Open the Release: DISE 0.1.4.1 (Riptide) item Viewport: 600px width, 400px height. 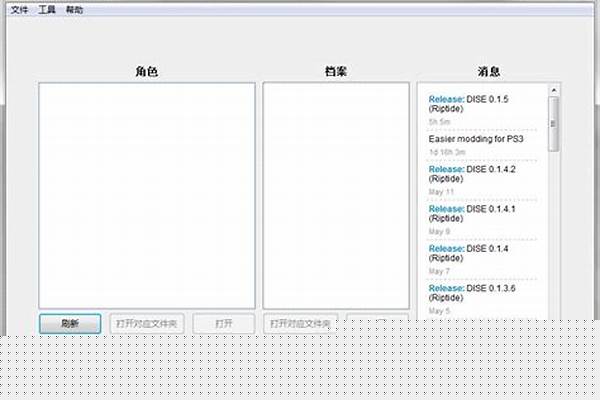pyautogui.click(x=472, y=214)
